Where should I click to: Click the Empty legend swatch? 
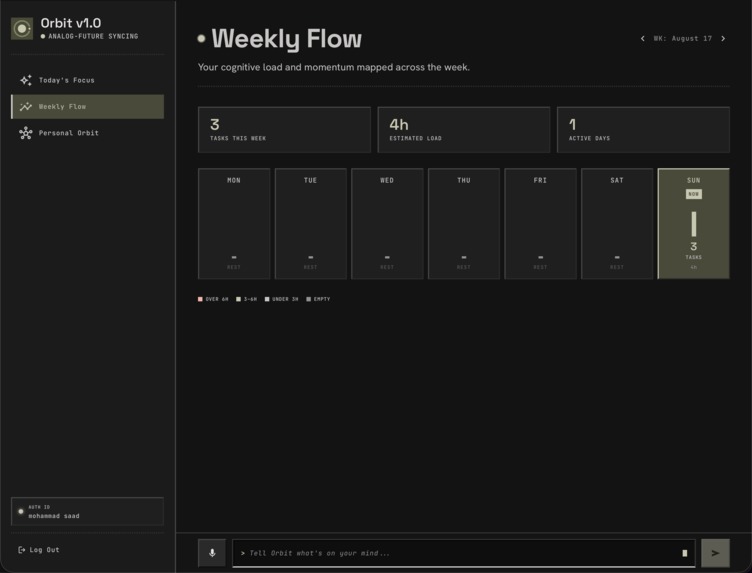[x=308, y=299]
